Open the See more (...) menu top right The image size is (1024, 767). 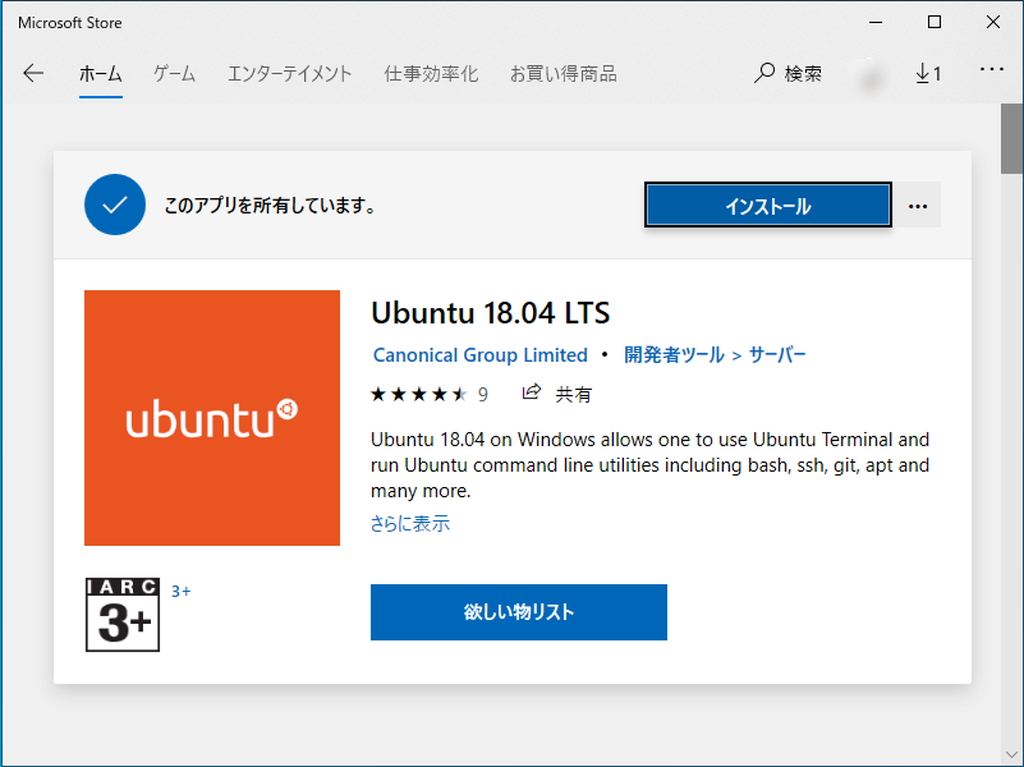992,69
